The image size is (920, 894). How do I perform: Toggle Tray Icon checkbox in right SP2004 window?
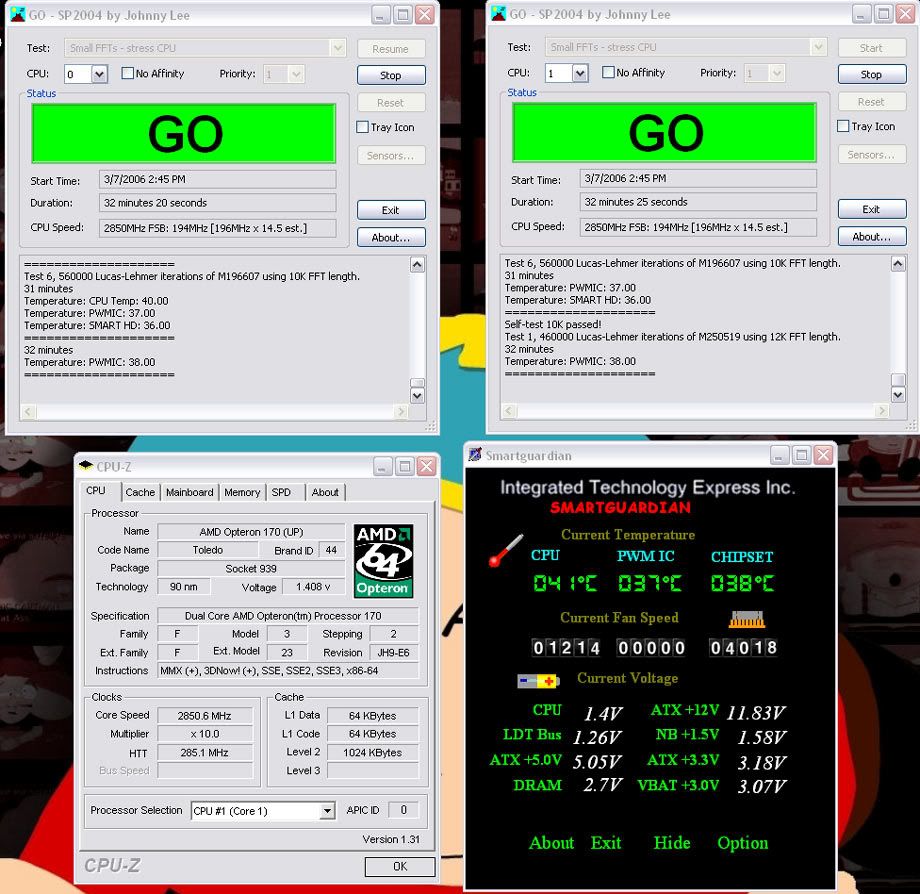point(843,126)
